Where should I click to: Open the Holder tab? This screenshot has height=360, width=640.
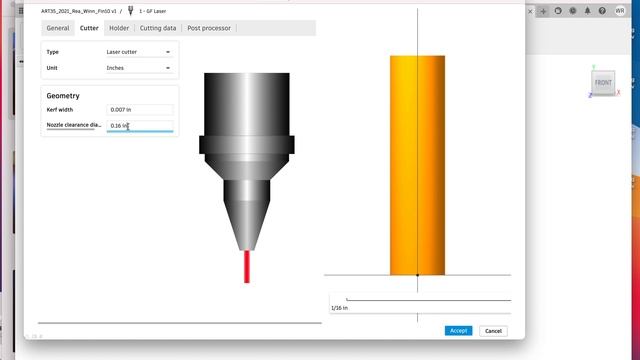119,28
